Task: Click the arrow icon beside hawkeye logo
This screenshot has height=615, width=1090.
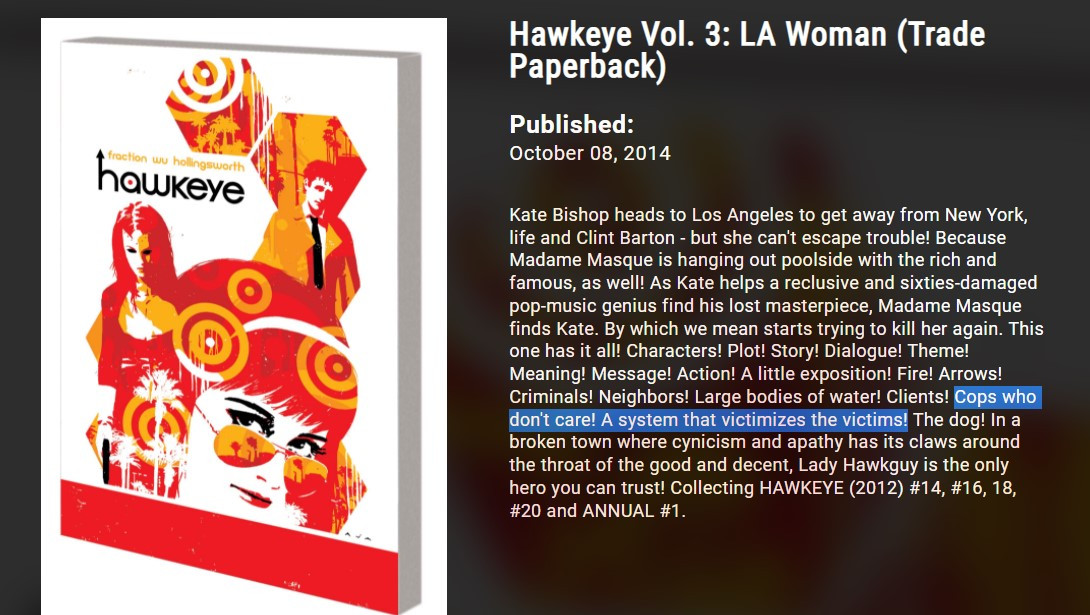Action: coord(100,168)
